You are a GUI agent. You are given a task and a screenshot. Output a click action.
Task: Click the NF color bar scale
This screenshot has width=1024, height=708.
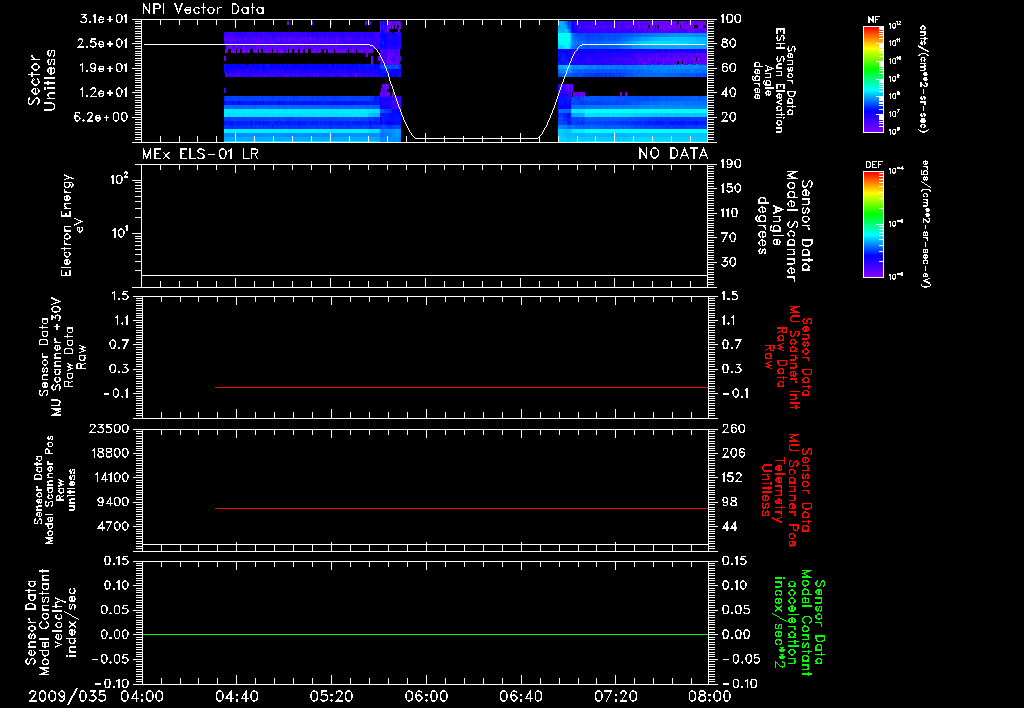point(874,78)
